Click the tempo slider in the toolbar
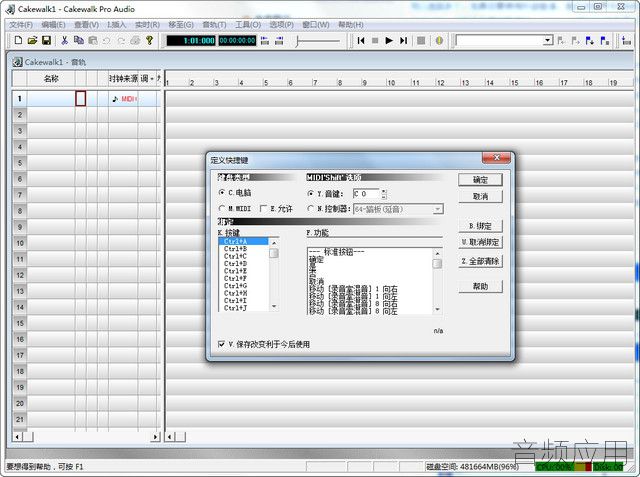640x477 pixels. tap(318, 41)
